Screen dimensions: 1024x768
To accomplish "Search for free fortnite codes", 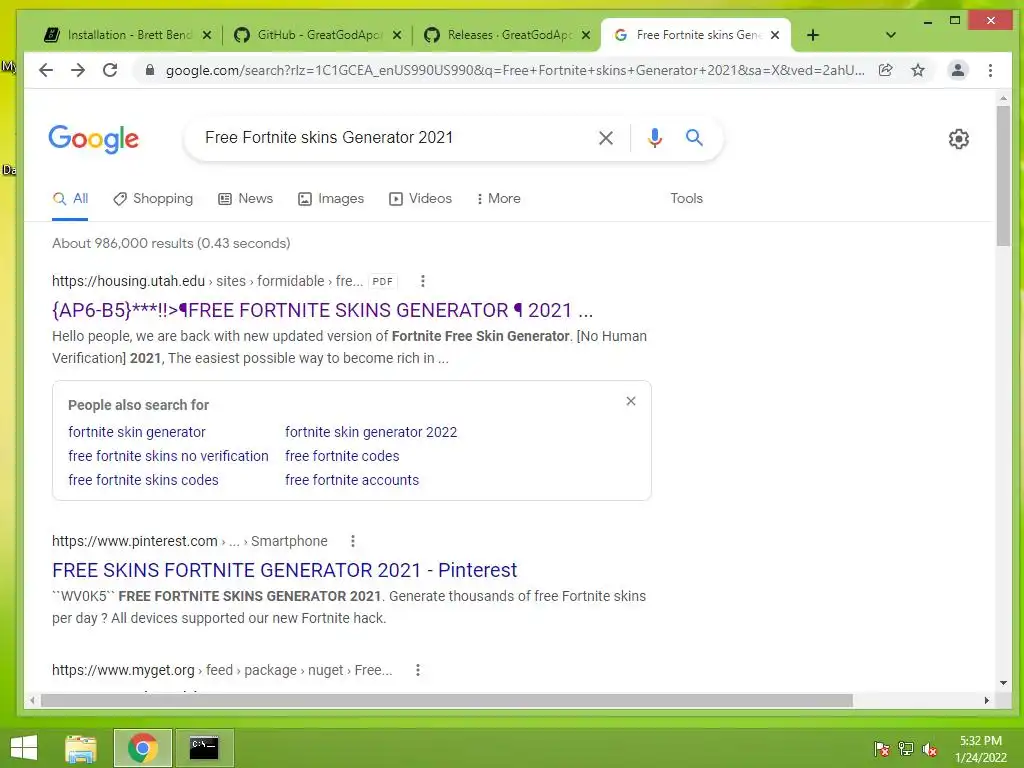I will [x=342, y=456].
